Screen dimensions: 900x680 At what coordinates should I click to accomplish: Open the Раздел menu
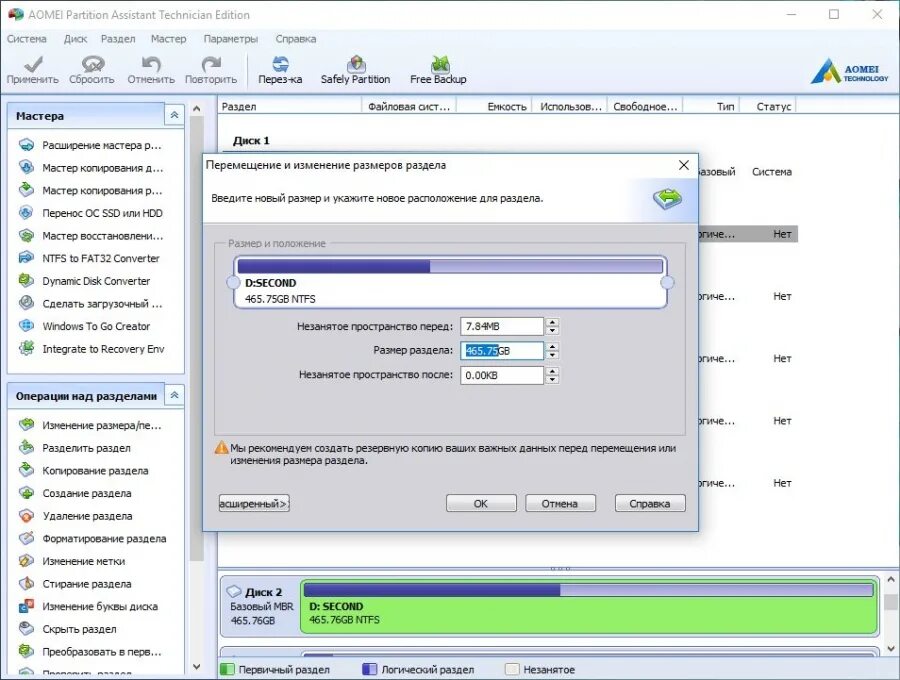coord(118,38)
